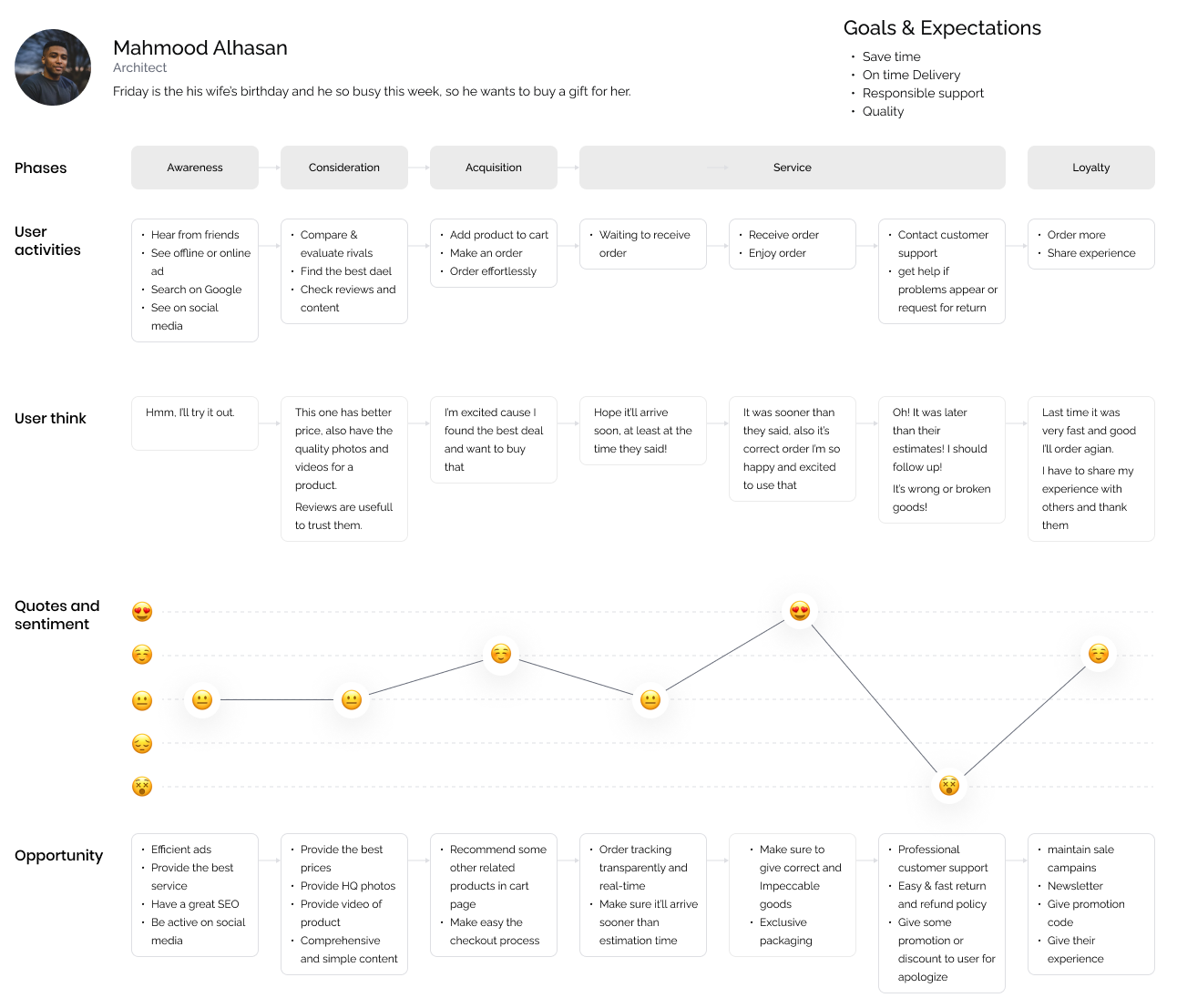Select the Loyalty phase box
Image resolution: width=1177 pixels, height=1008 pixels.
1091,168
